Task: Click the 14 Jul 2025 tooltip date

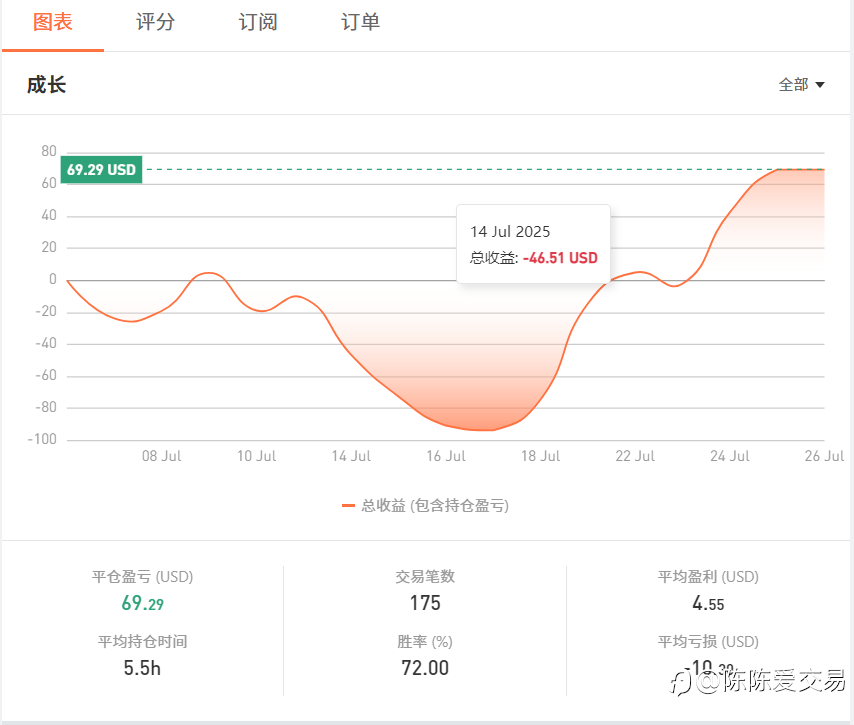Action: pos(510,231)
